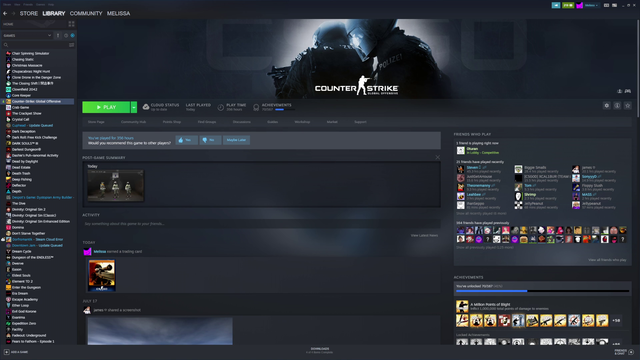
Task: Open the VR mode icon in title bar
Action: pos(606,5)
